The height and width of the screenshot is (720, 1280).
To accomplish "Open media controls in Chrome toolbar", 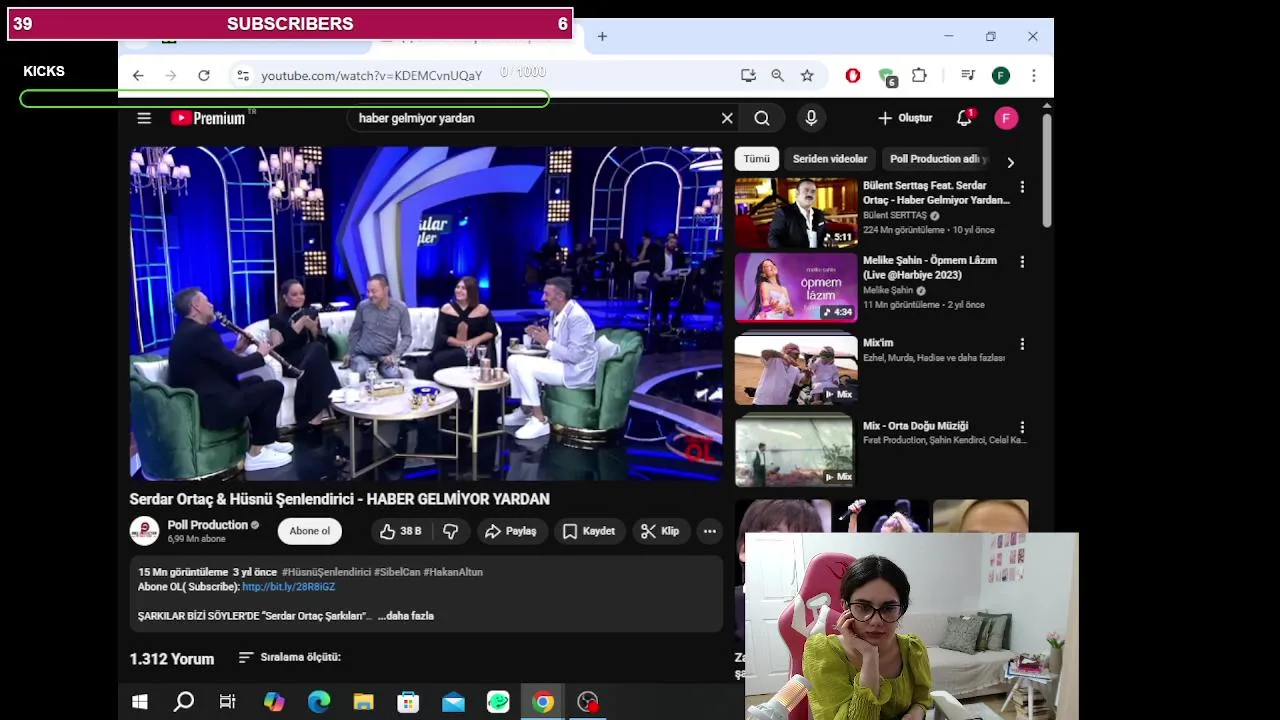I will (x=968, y=76).
